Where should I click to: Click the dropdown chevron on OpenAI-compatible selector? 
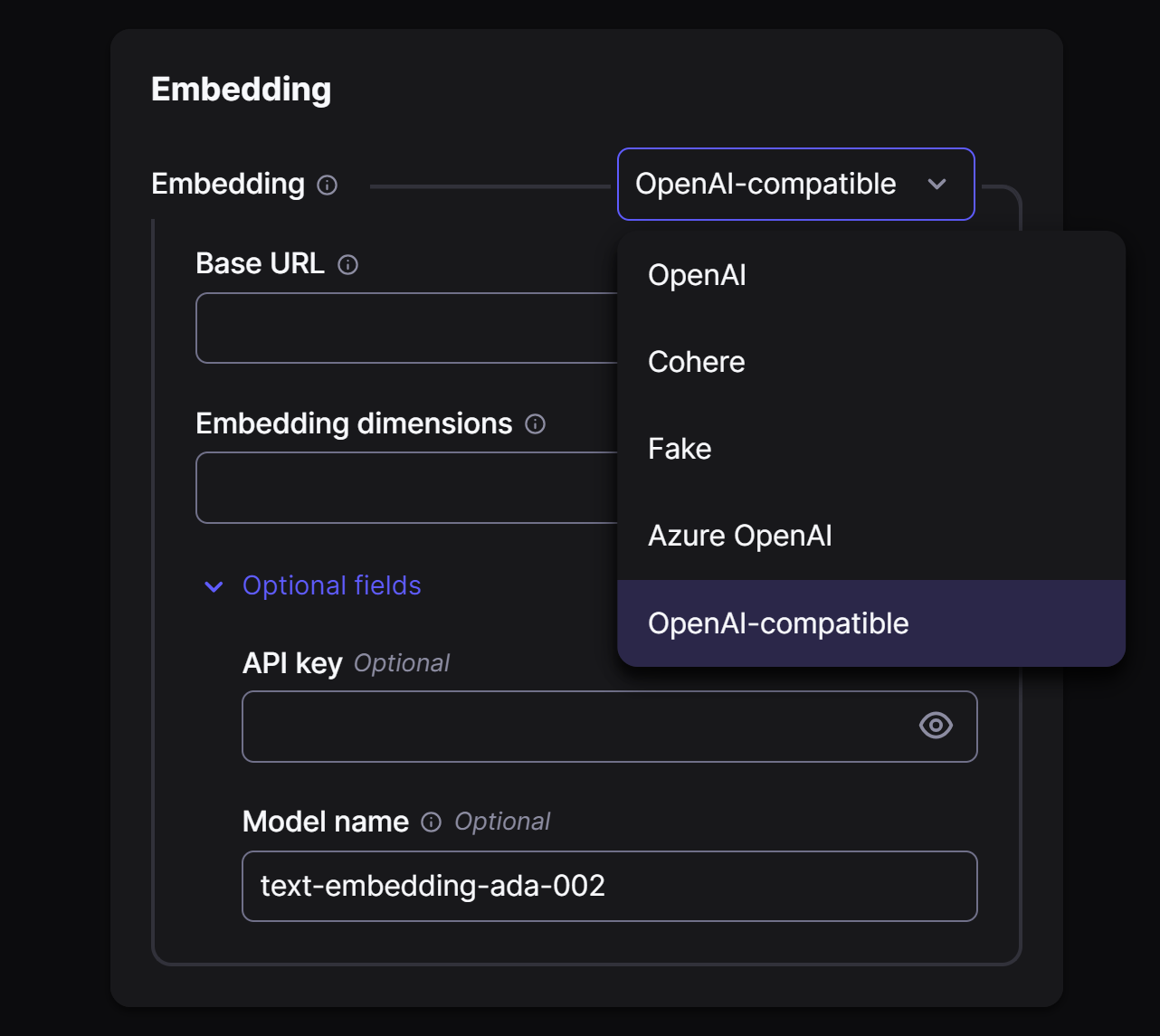click(938, 185)
